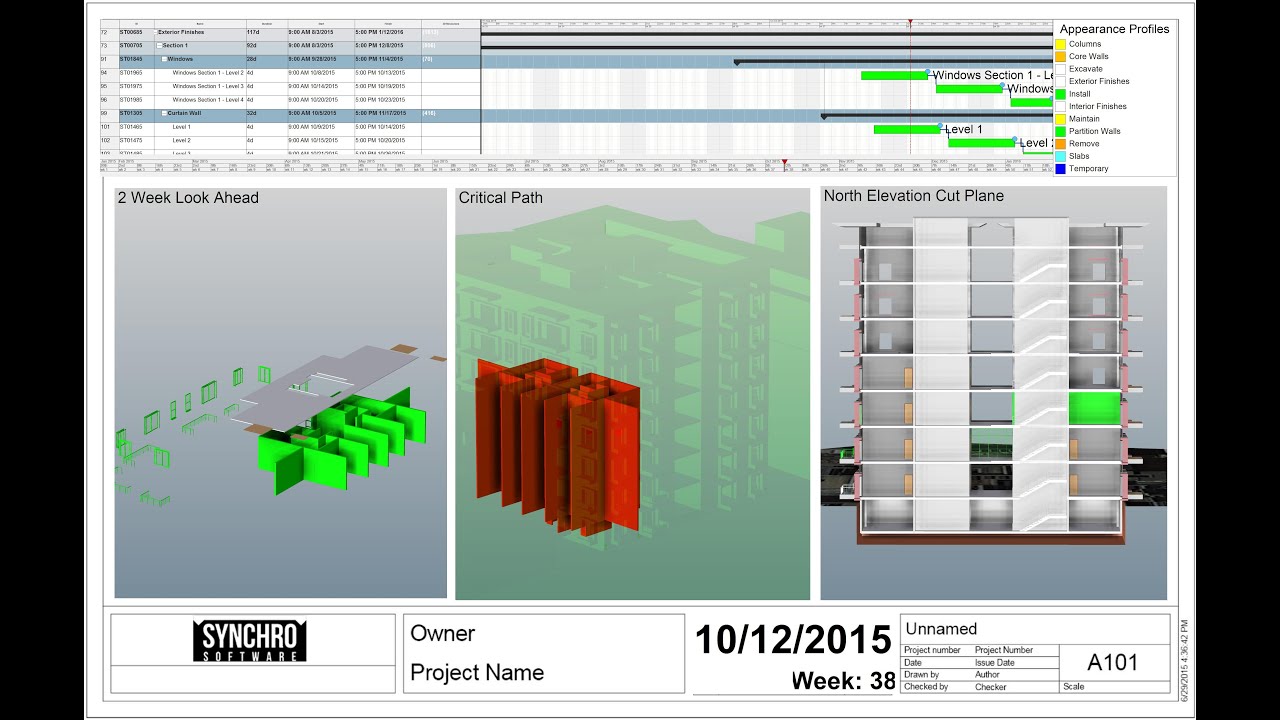This screenshot has width=1280, height=720.
Task: Collapse the Section 1 task group
Action: coord(159,46)
